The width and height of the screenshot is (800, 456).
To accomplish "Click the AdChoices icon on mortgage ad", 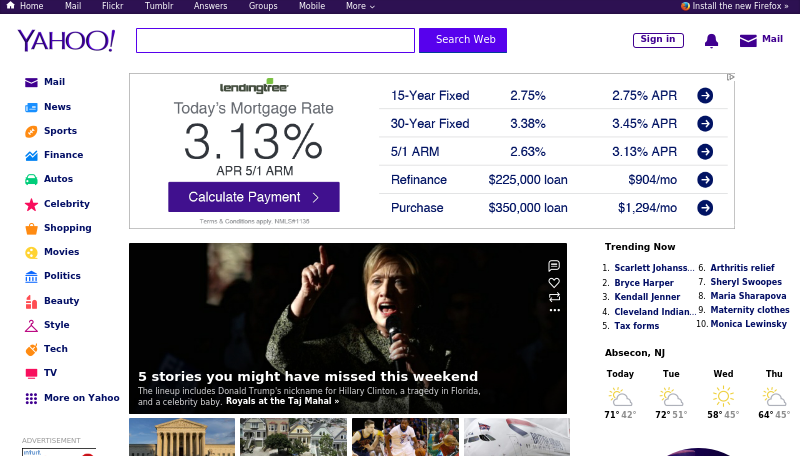I will point(731,77).
